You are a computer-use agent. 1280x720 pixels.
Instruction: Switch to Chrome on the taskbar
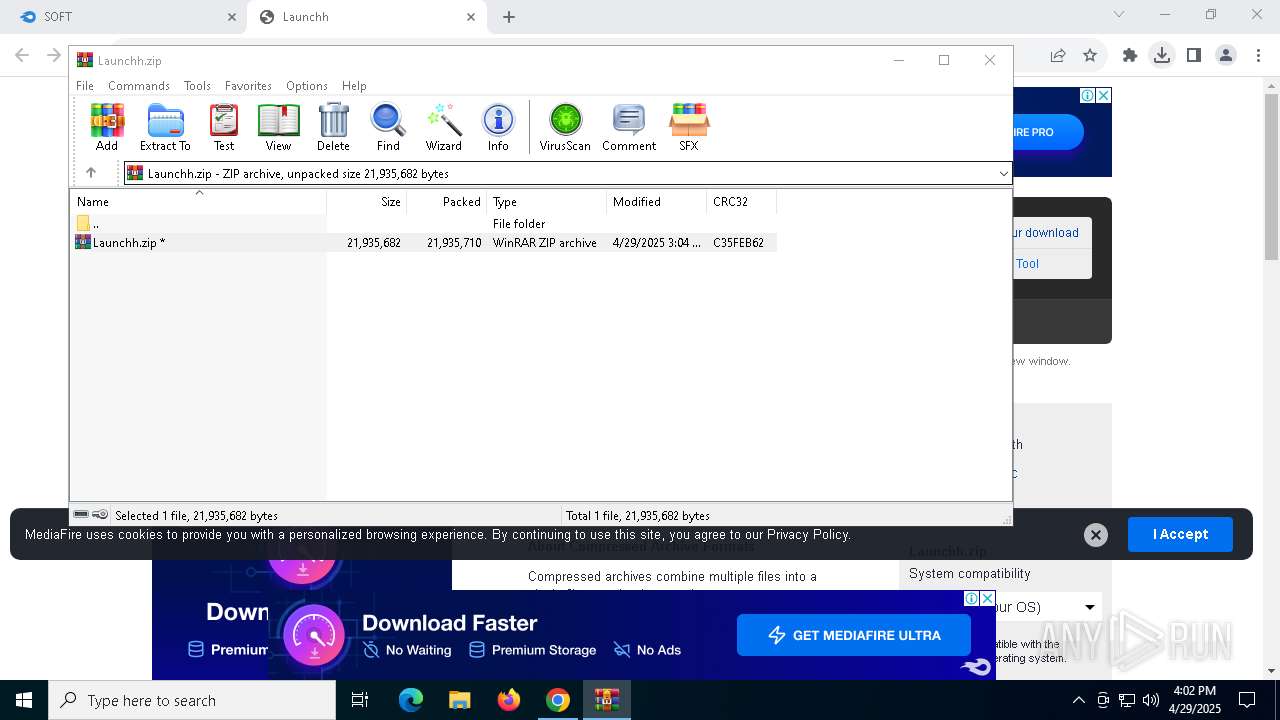click(558, 700)
